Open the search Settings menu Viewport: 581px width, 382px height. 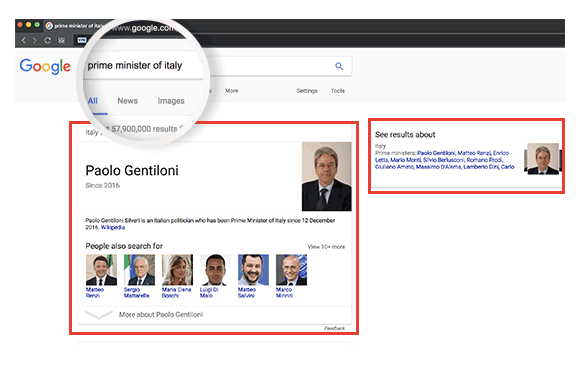click(307, 91)
